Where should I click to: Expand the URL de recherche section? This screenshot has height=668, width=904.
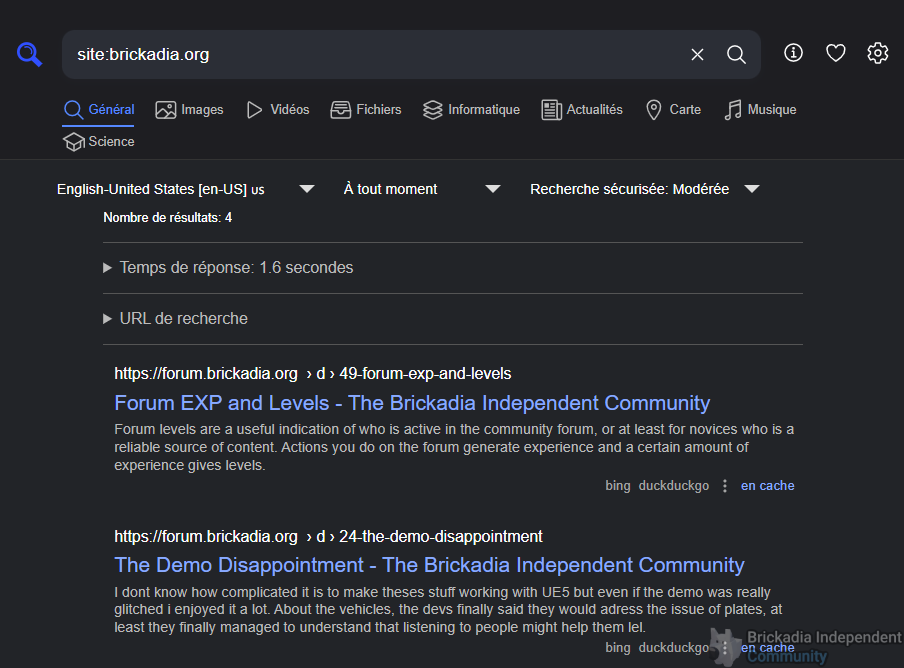coord(175,319)
